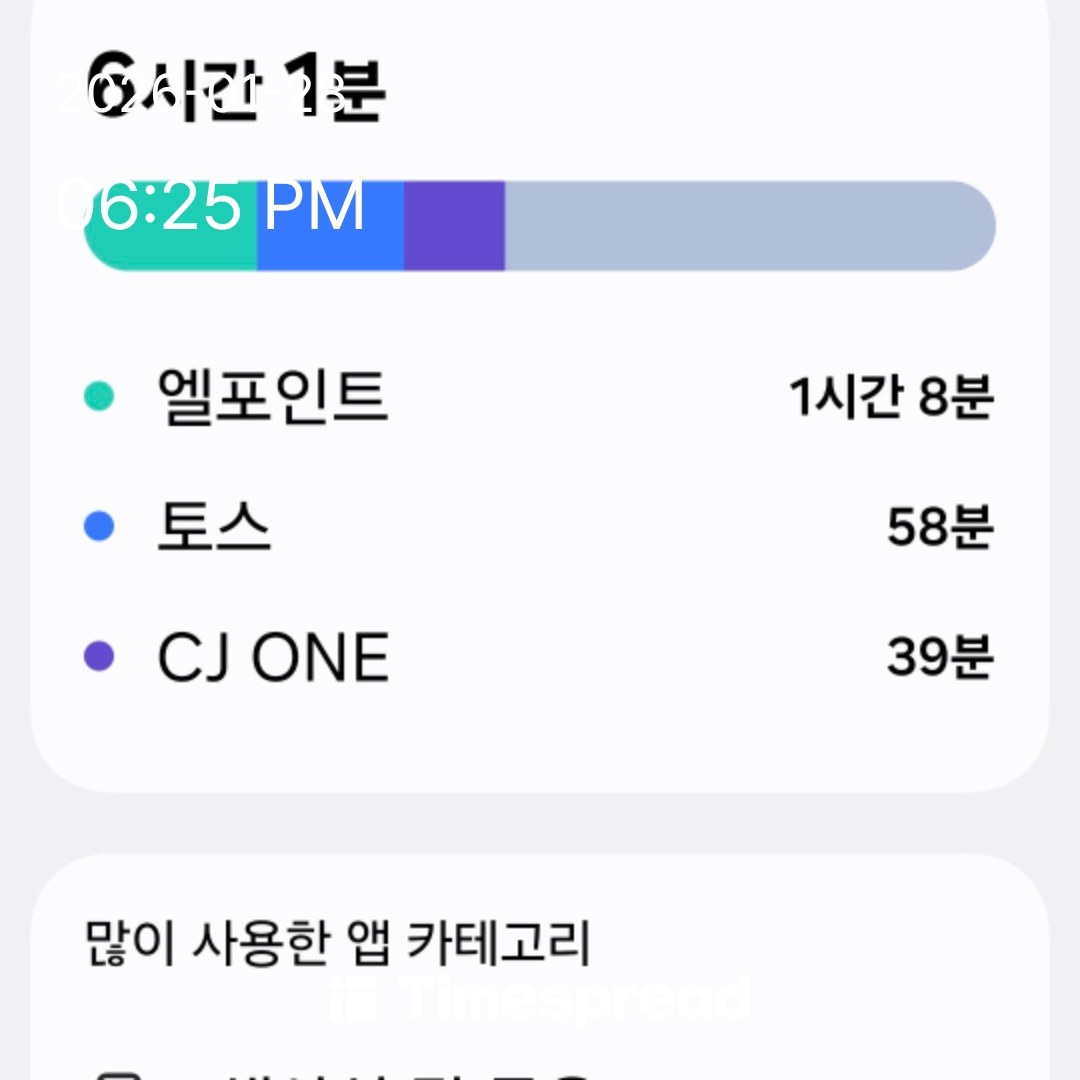Image resolution: width=1080 pixels, height=1080 pixels.
Task: Tap the 6시간 1분 total screen time
Action: click(x=236, y=90)
